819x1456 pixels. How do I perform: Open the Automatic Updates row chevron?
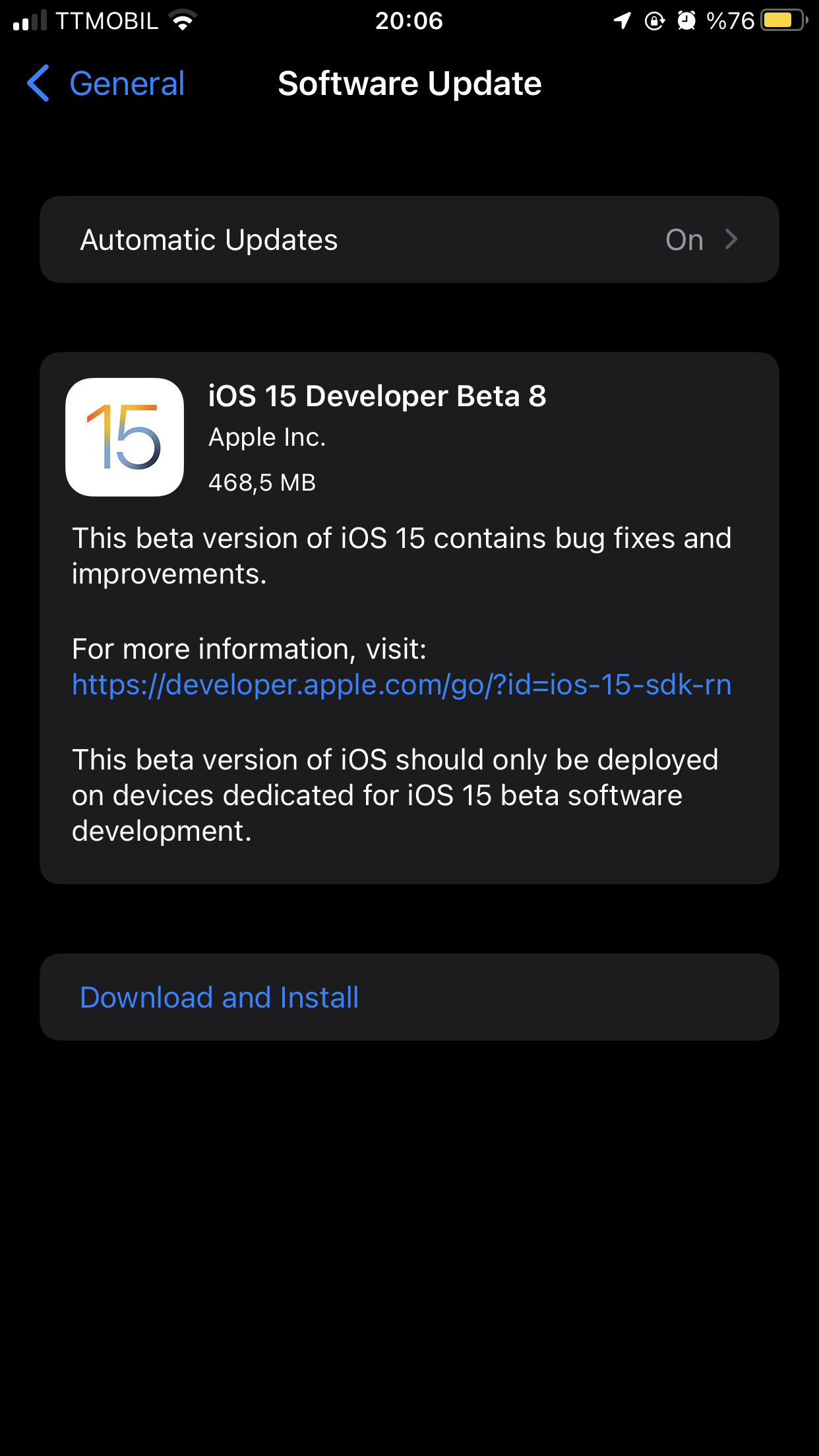(x=731, y=239)
